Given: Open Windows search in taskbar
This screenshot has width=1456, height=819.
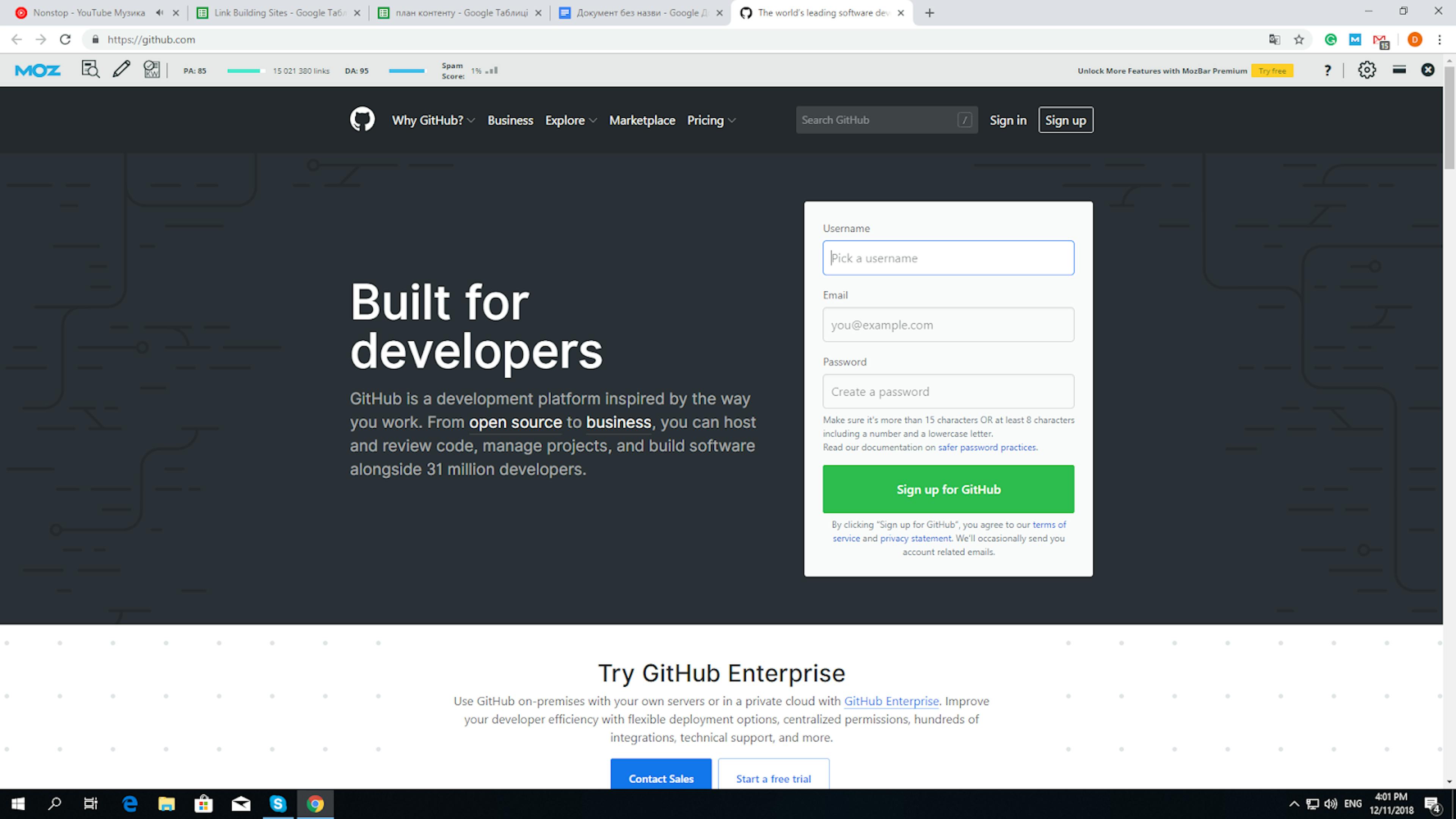Looking at the screenshot, I should (54, 804).
